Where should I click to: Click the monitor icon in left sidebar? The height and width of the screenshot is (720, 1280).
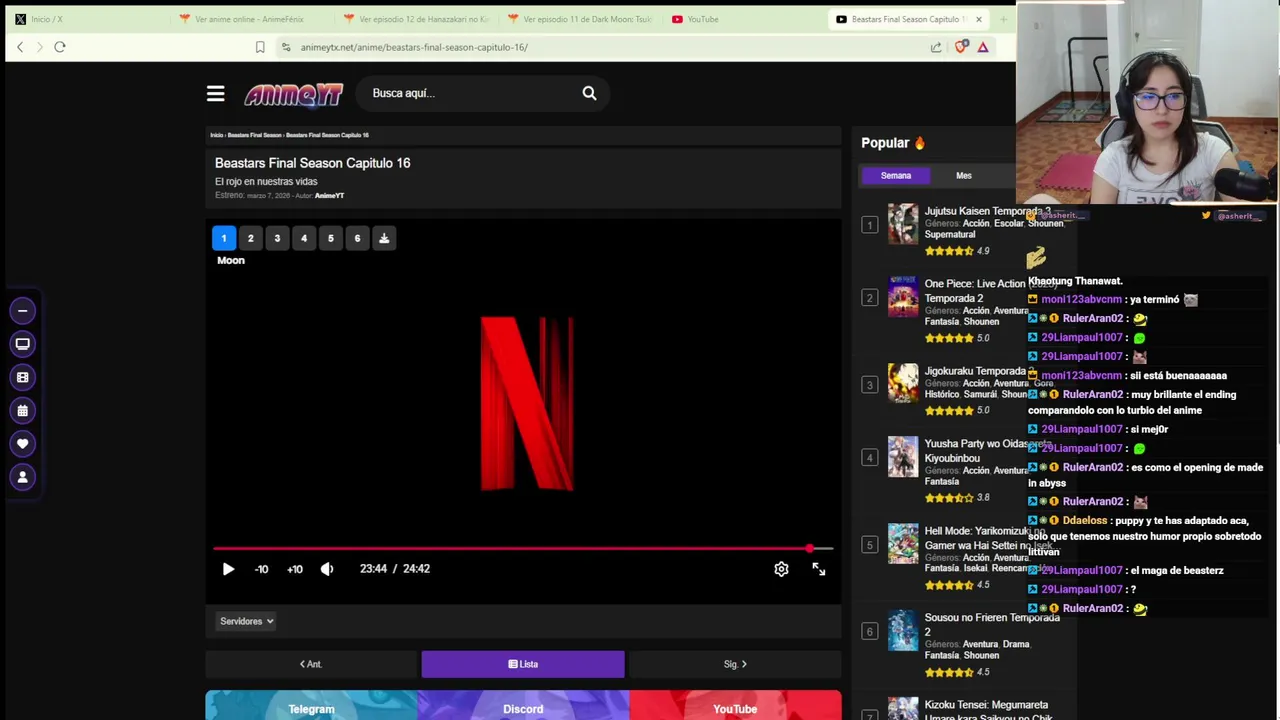click(22, 344)
